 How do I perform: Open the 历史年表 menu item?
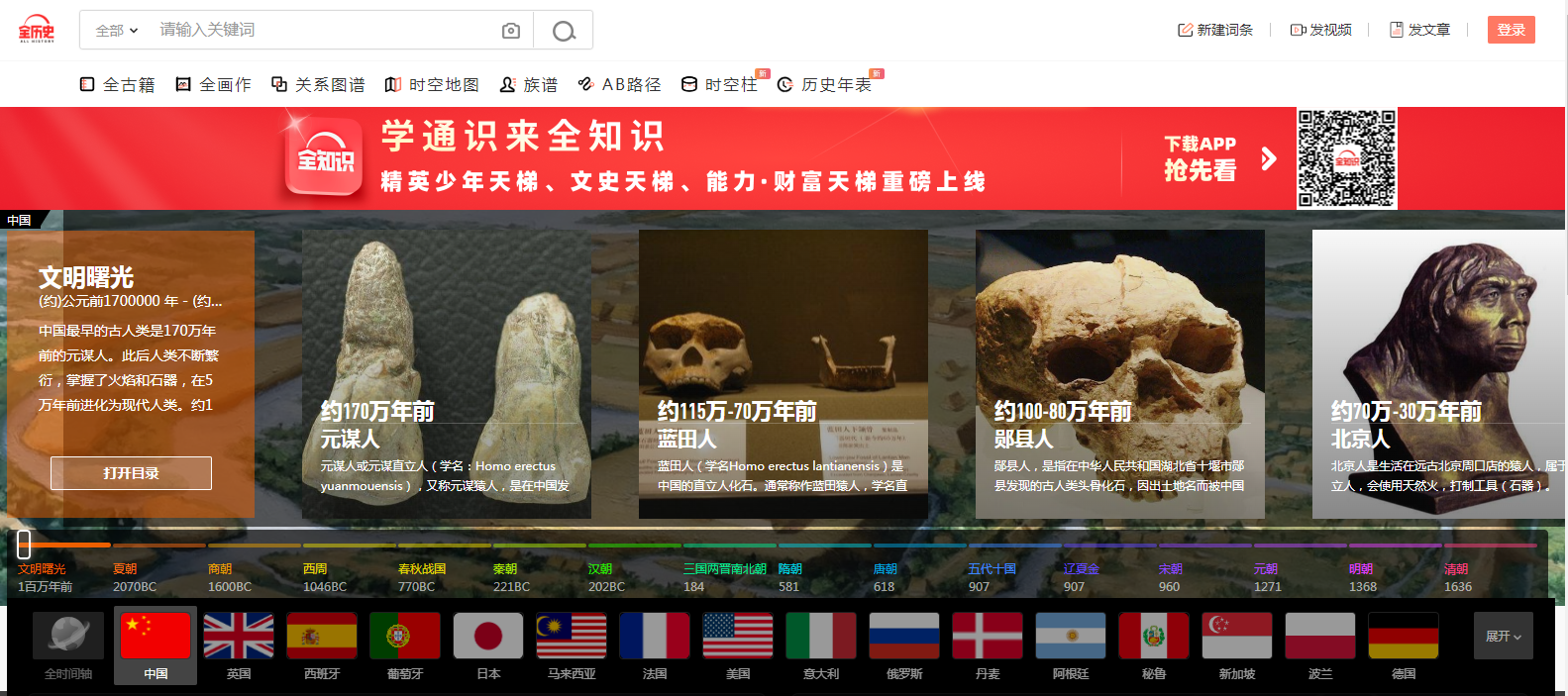(x=825, y=85)
